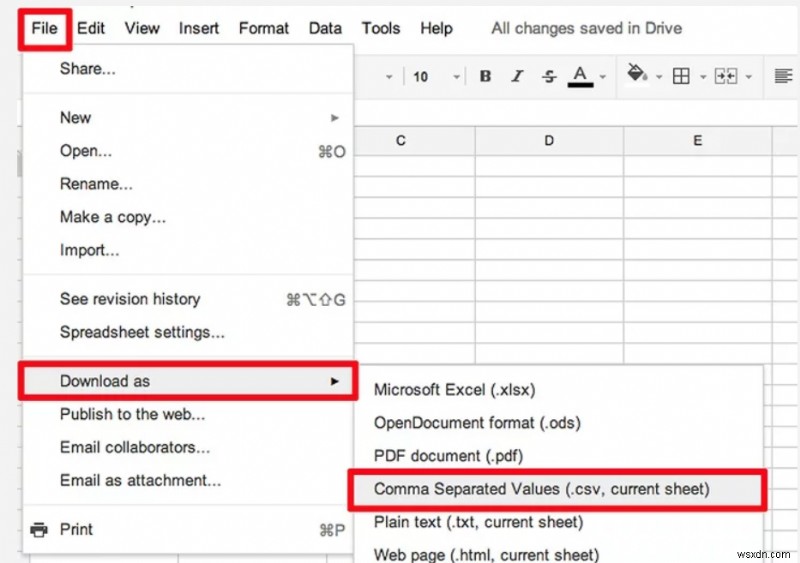Open the font family dropdown arrow
This screenshot has width=800, height=563.
(389, 77)
